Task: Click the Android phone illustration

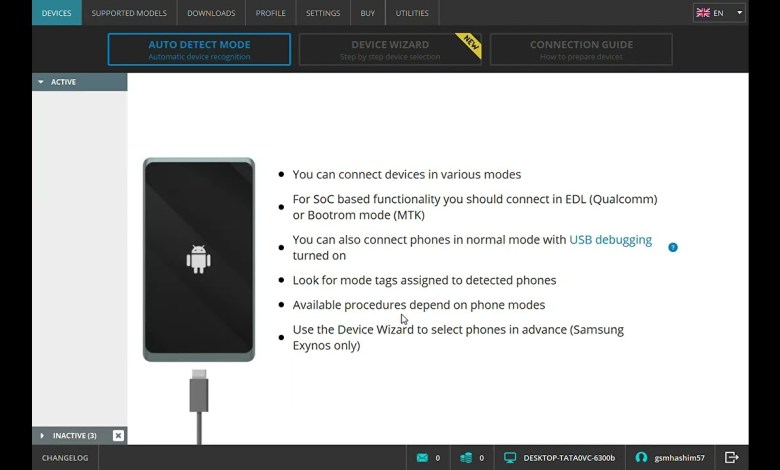Action: point(199,259)
